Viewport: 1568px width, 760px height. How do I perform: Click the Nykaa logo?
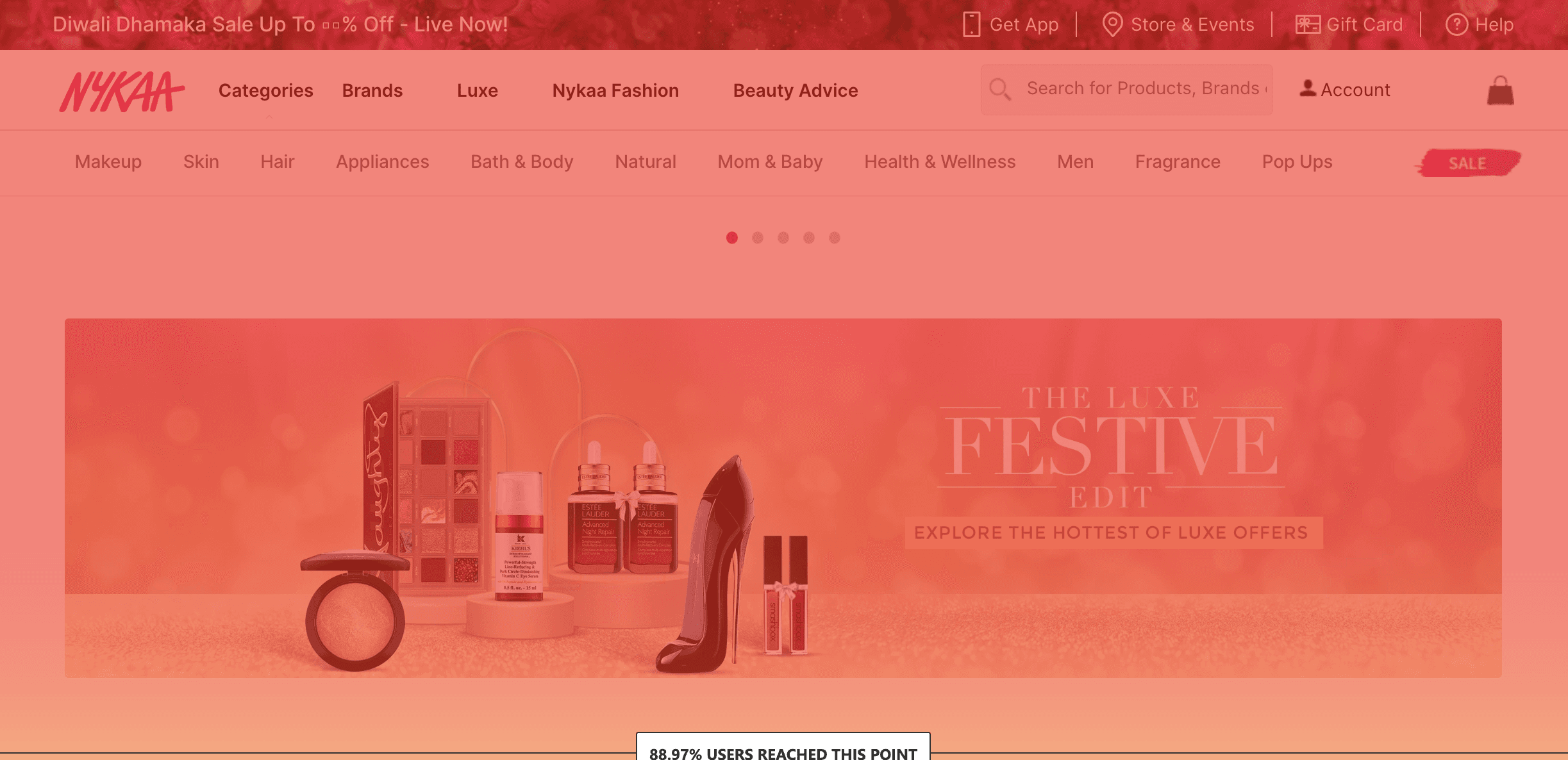122,91
